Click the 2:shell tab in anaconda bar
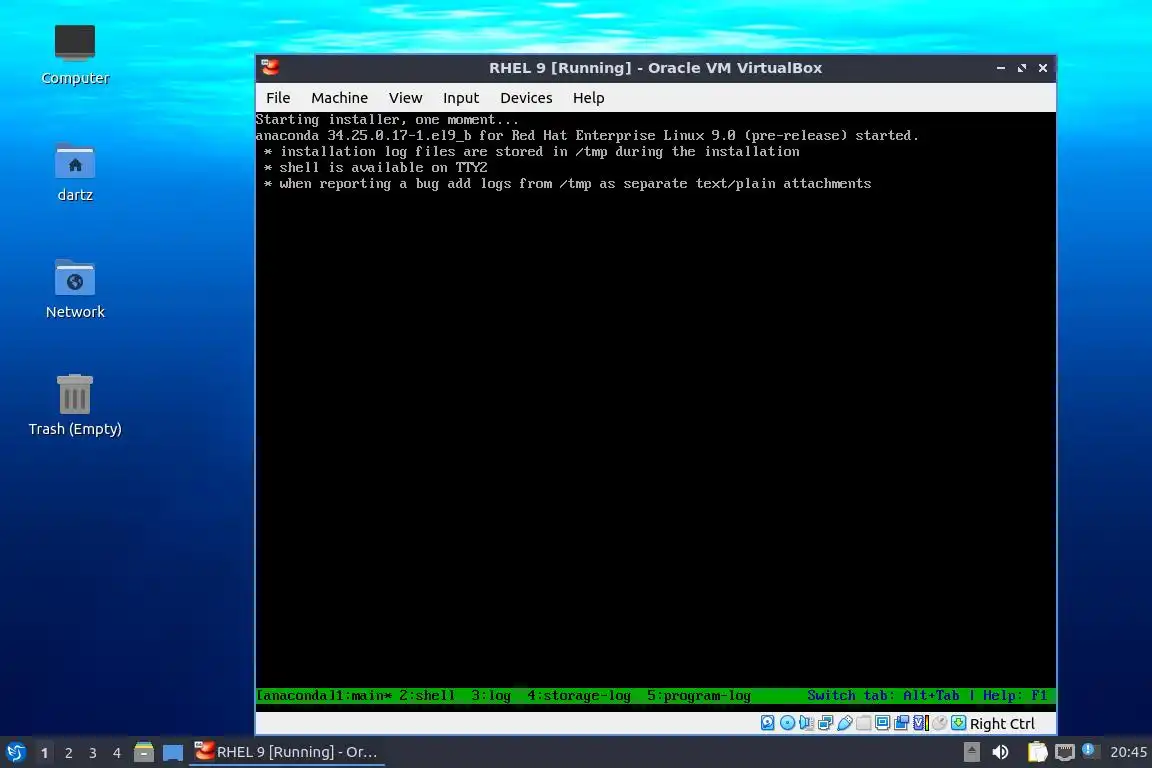Viewport: 1152px width, 768px height. coord(427,695)
